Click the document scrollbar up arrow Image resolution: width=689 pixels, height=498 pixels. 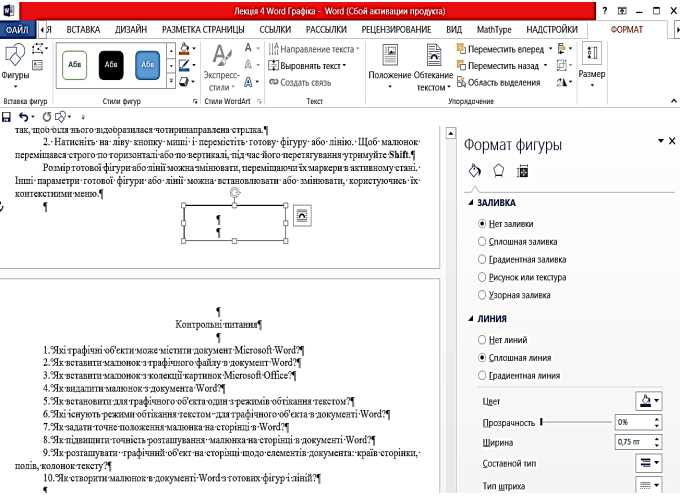450,133
